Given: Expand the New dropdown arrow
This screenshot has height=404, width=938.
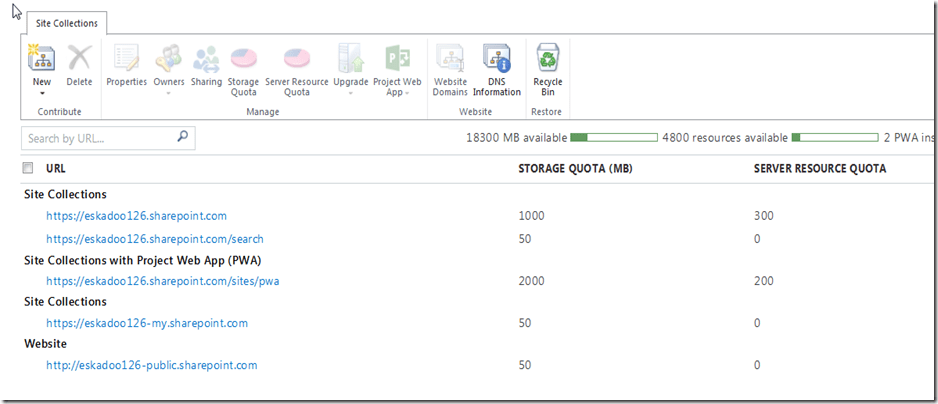Looking at the screenshot, I should [x=42, y=93].
